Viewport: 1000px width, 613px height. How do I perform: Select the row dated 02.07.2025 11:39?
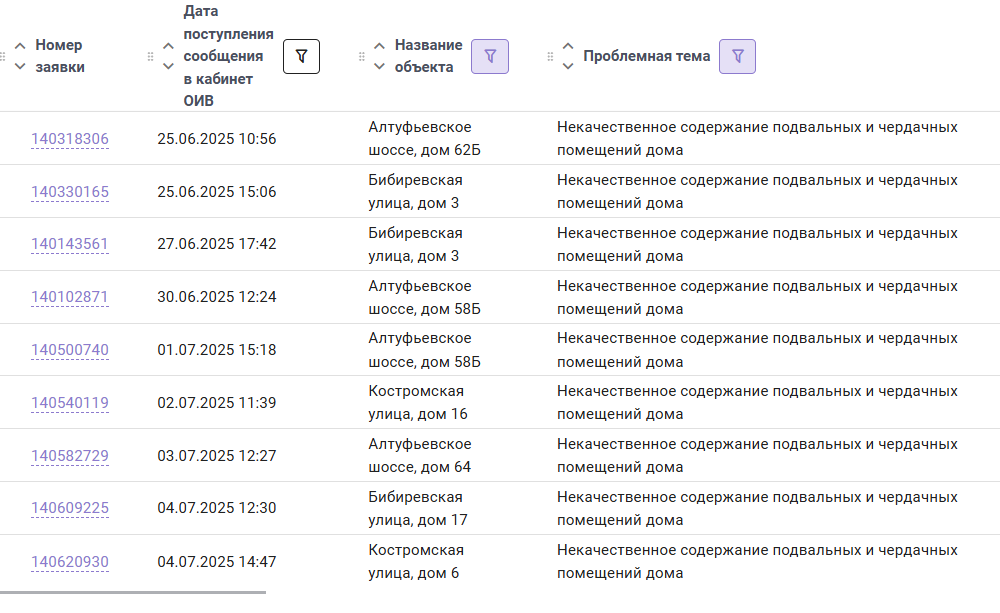coord(500,403)
